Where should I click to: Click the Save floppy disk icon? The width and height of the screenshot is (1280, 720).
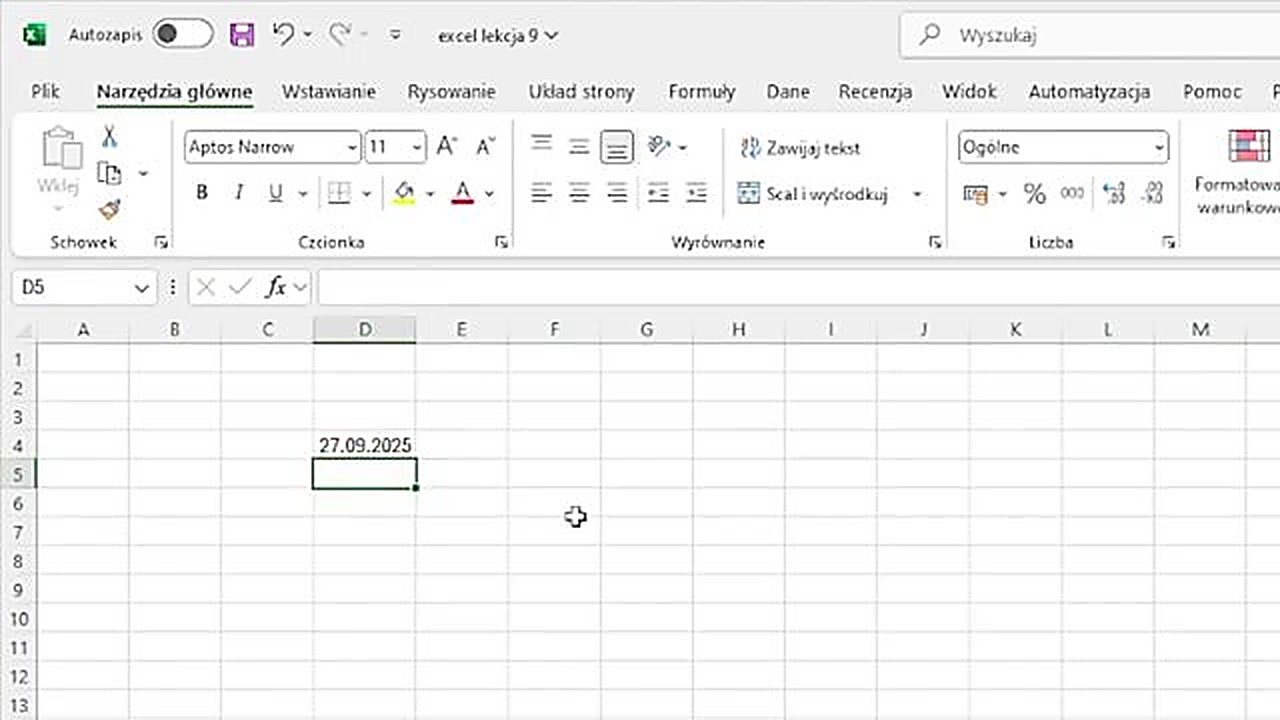tap(242, 35)
